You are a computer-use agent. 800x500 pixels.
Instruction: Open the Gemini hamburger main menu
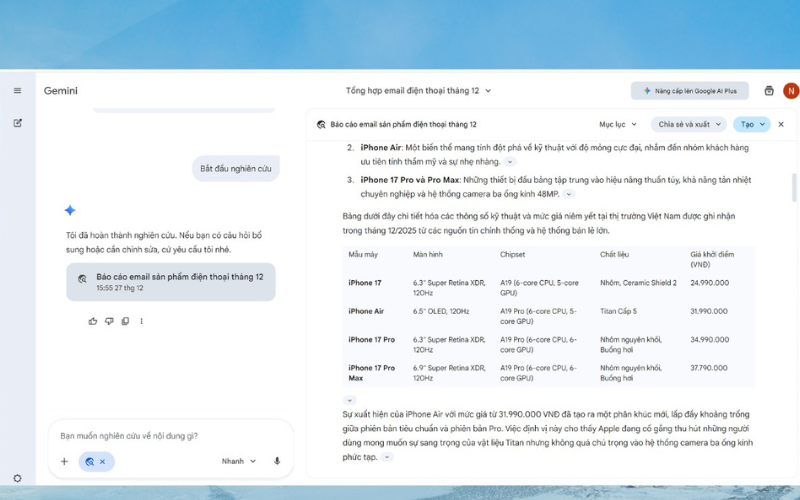click(x=17, y=91)
